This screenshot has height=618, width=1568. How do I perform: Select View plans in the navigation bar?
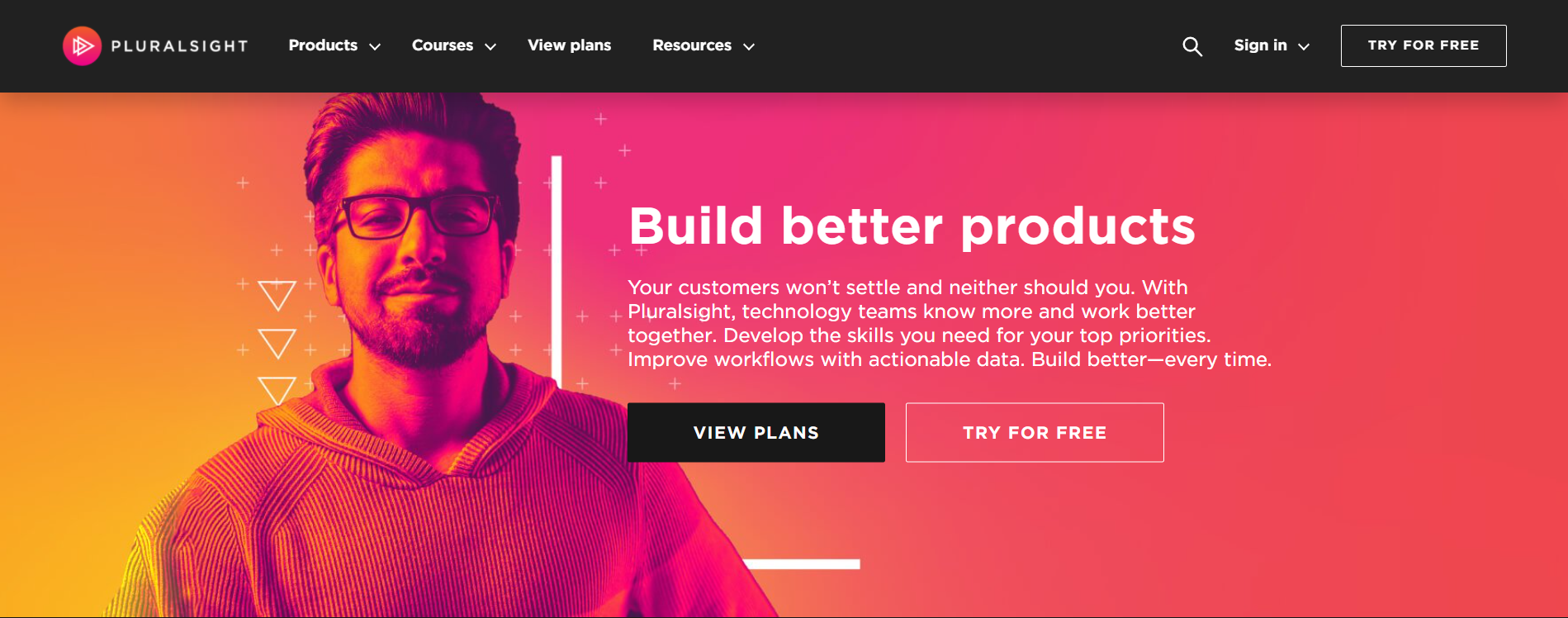[569, 45]
